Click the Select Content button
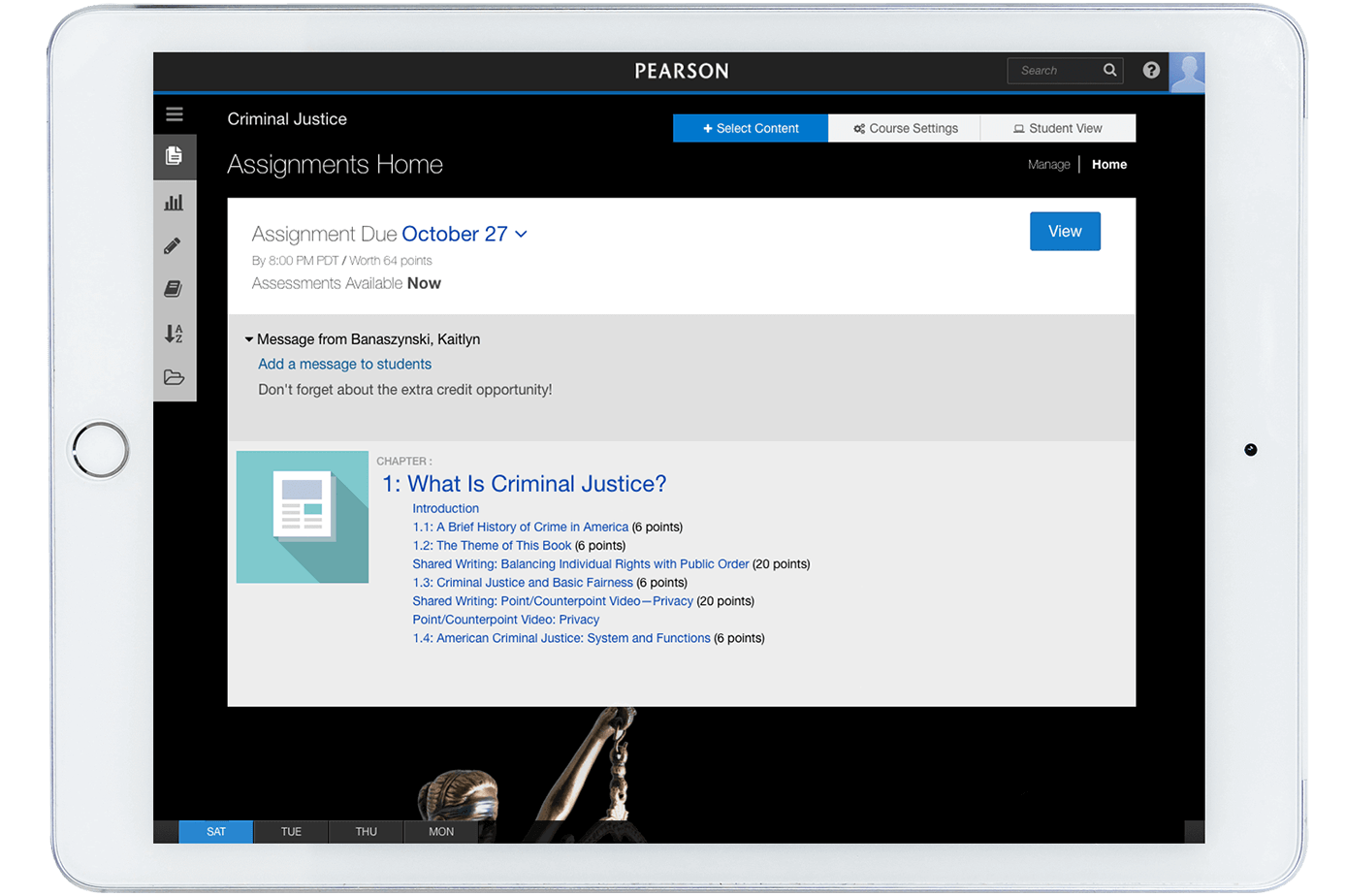Image resolution: width=1346 pixels, height=896 pixels. [x=751, y=128]
